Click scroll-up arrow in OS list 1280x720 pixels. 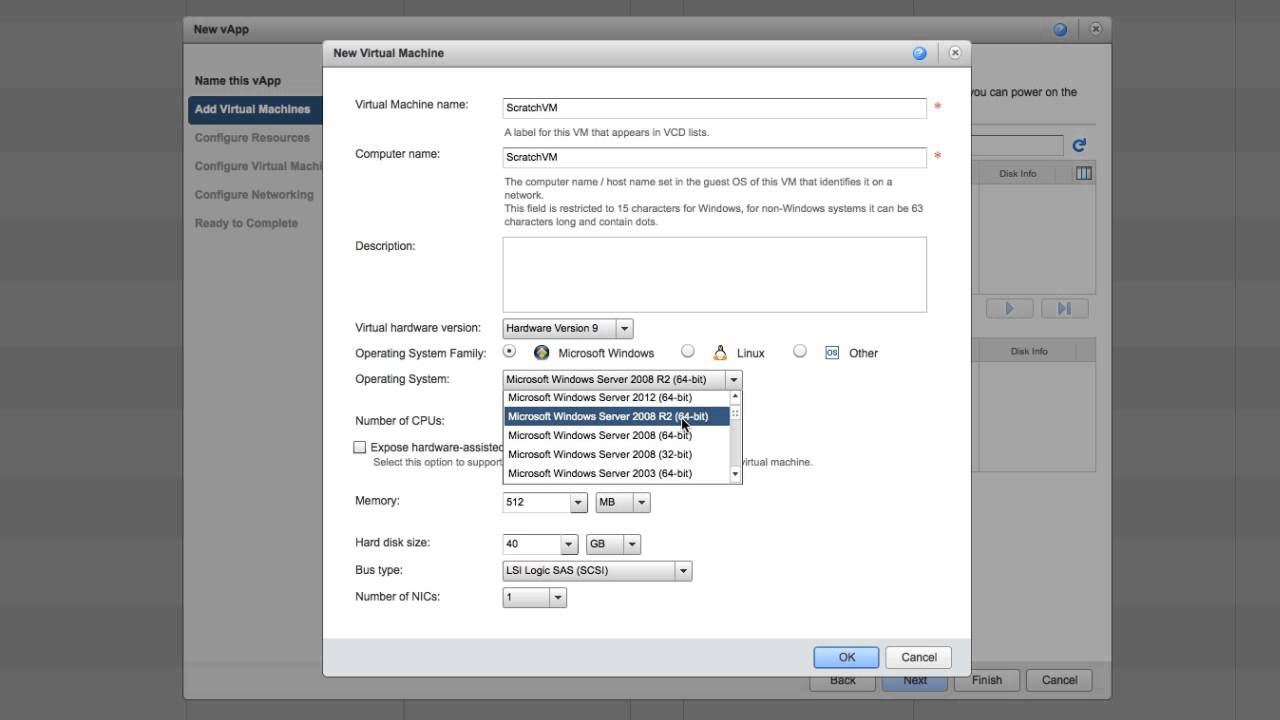736,397
